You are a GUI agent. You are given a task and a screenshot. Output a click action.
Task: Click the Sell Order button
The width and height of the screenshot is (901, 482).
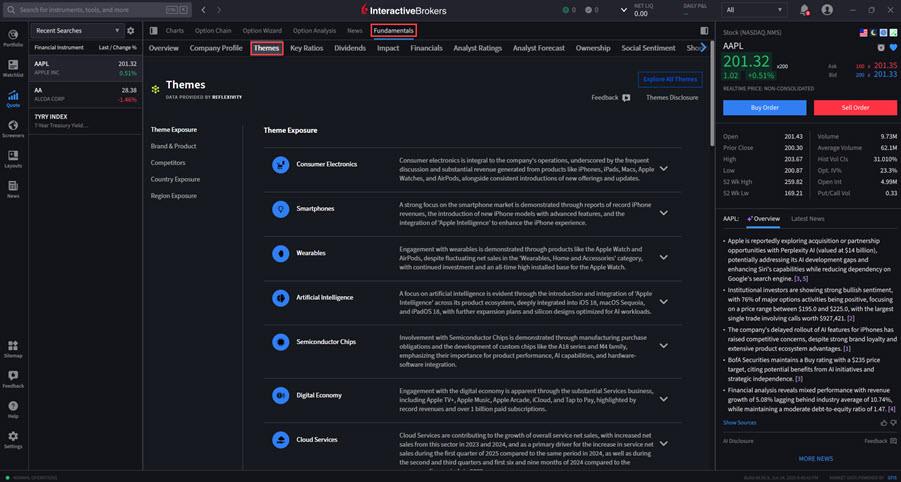click(855, 107)
